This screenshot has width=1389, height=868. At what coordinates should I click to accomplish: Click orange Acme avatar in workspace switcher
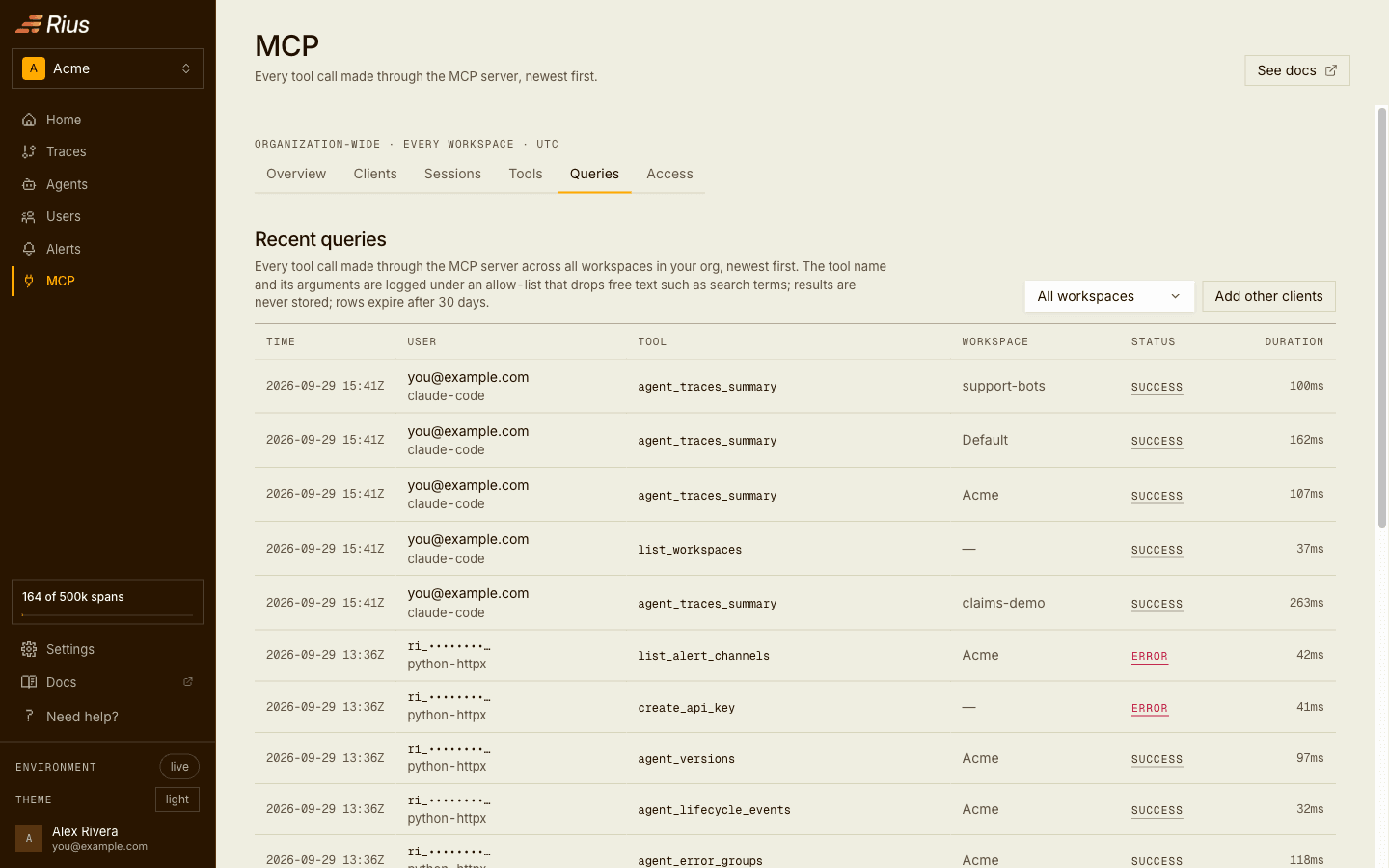click(34, 68)
